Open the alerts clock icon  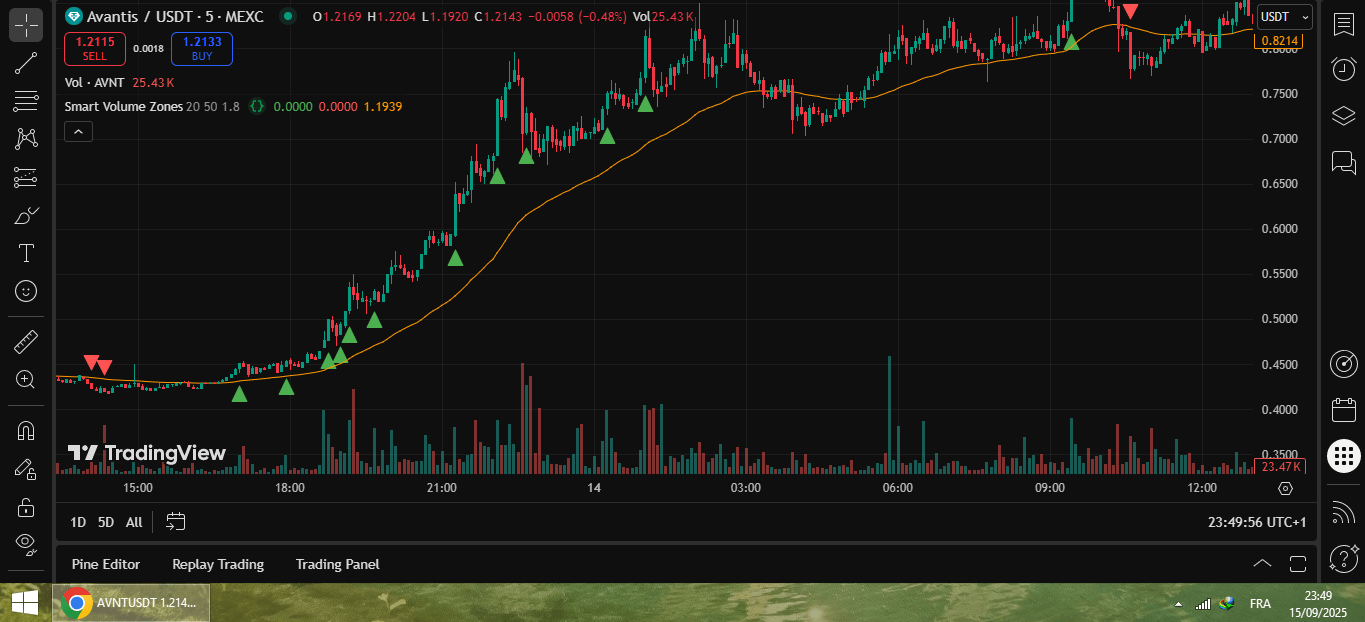coord(1343,69)
